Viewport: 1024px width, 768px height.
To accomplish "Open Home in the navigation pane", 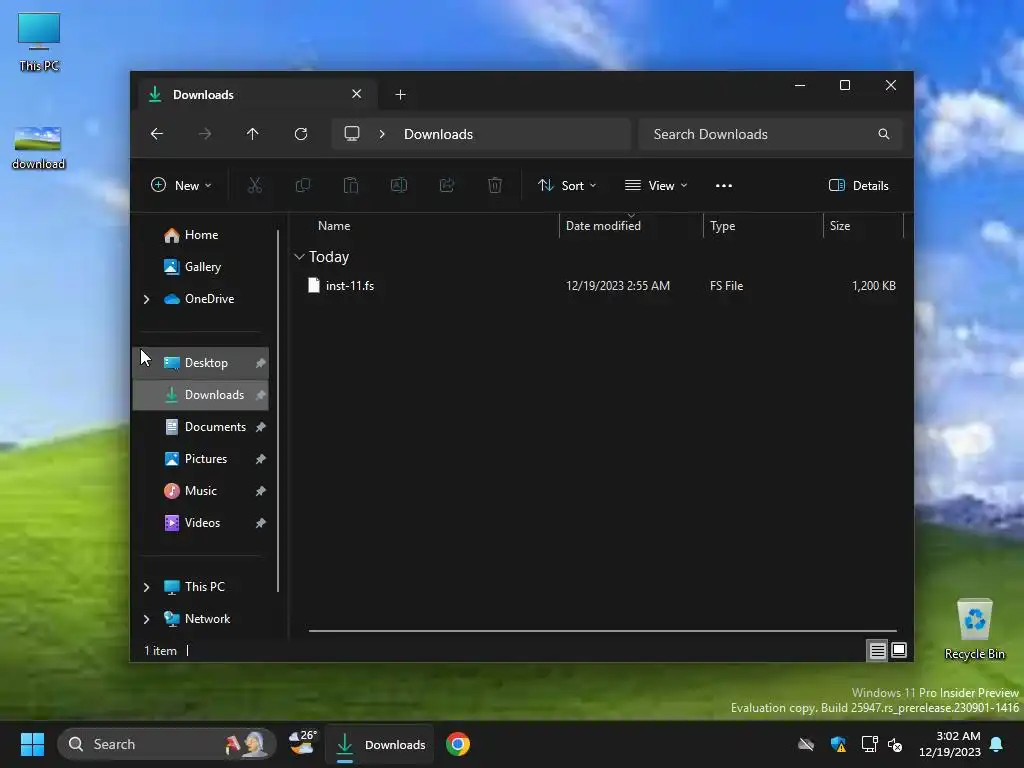I will tap(201, 235).
